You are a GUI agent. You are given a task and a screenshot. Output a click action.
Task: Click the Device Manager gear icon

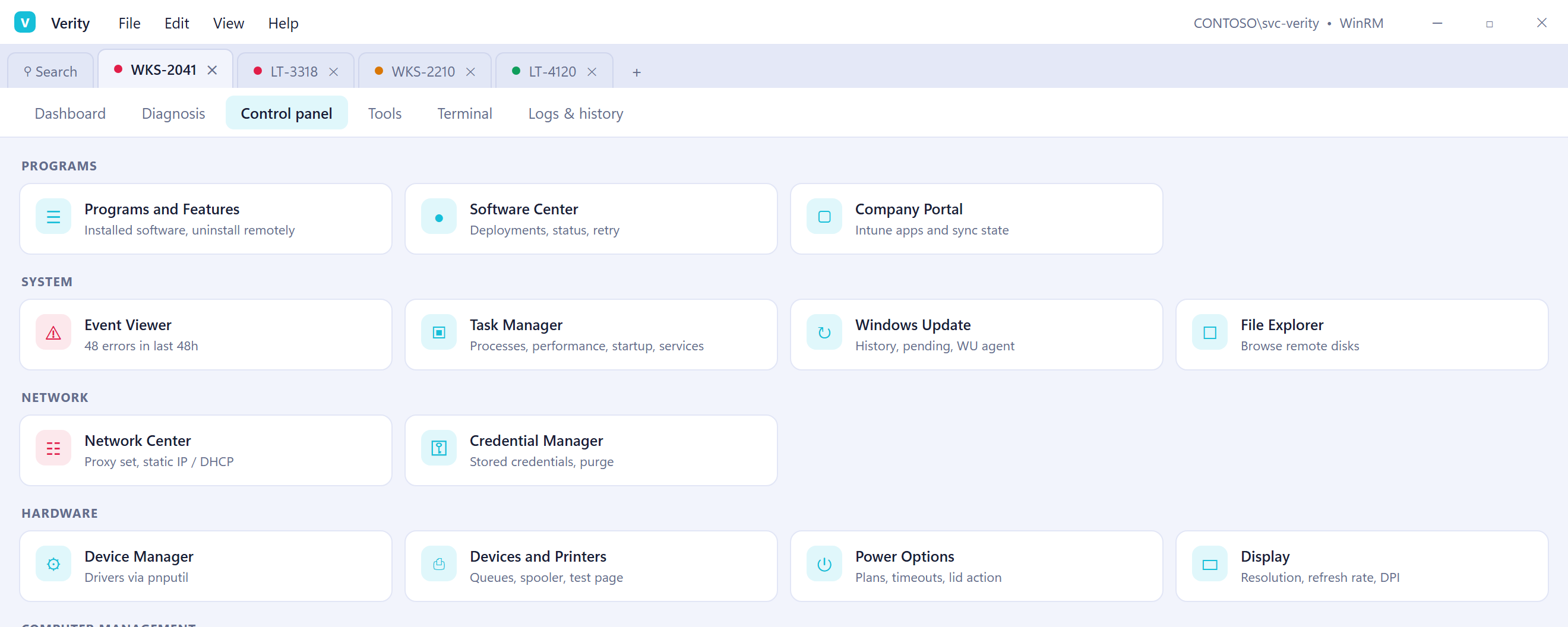tap(53, 564)
